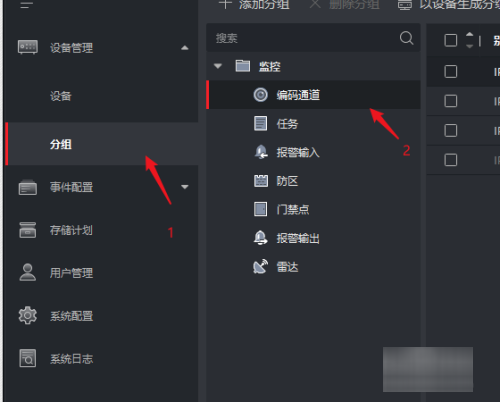500x402 pixels.
Task: Toggle the select-all header checkbox
Action: coord(451,41)
